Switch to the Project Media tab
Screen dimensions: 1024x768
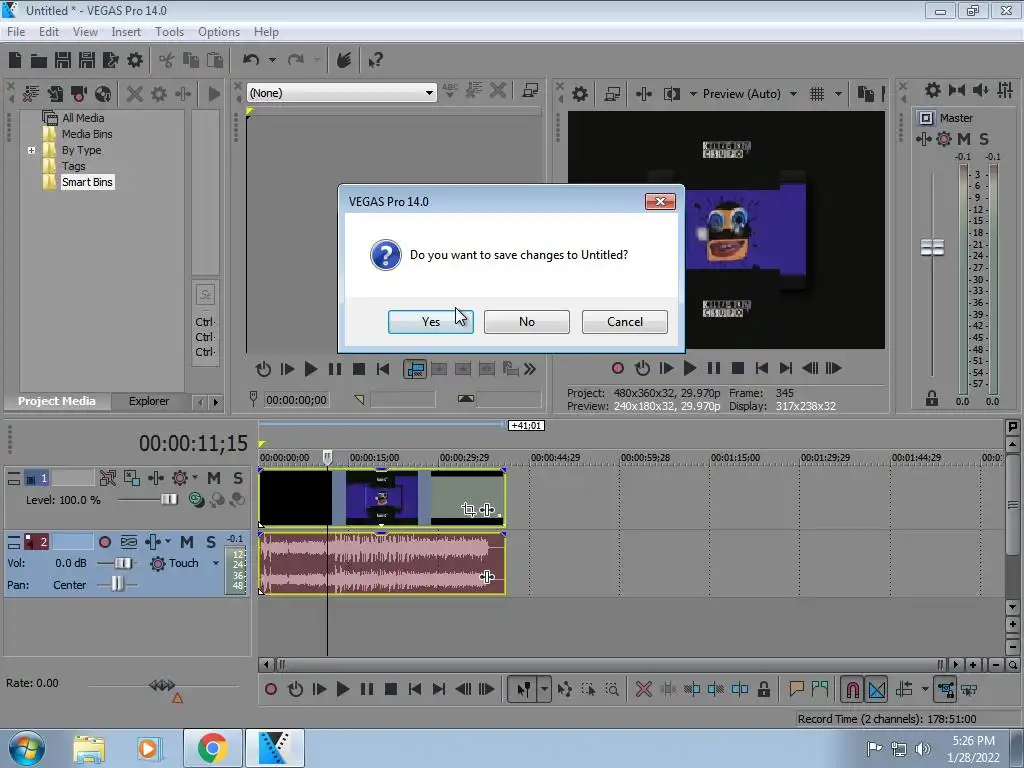(57, 401)
